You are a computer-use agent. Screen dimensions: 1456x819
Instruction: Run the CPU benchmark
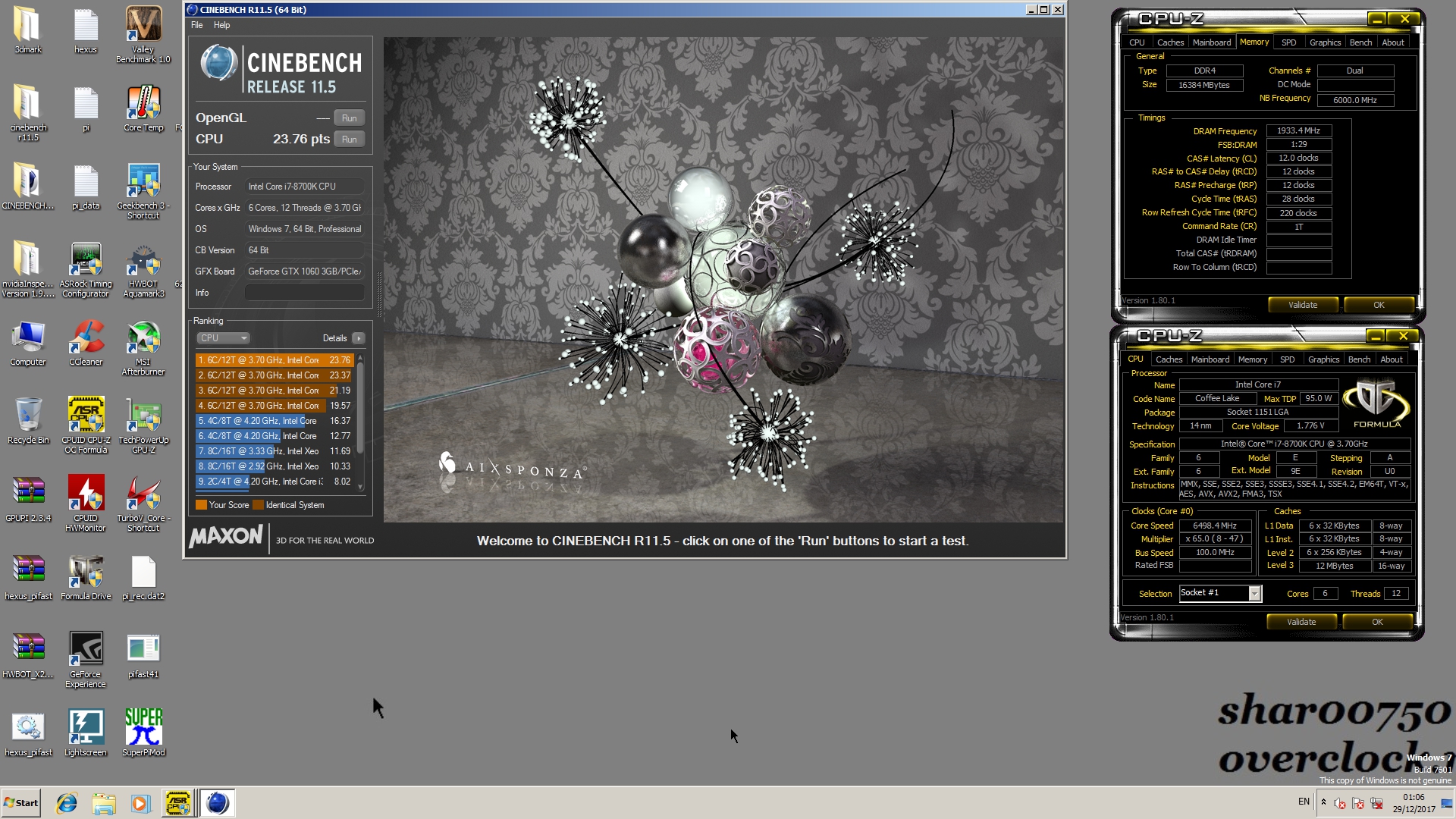pos(349,140)
